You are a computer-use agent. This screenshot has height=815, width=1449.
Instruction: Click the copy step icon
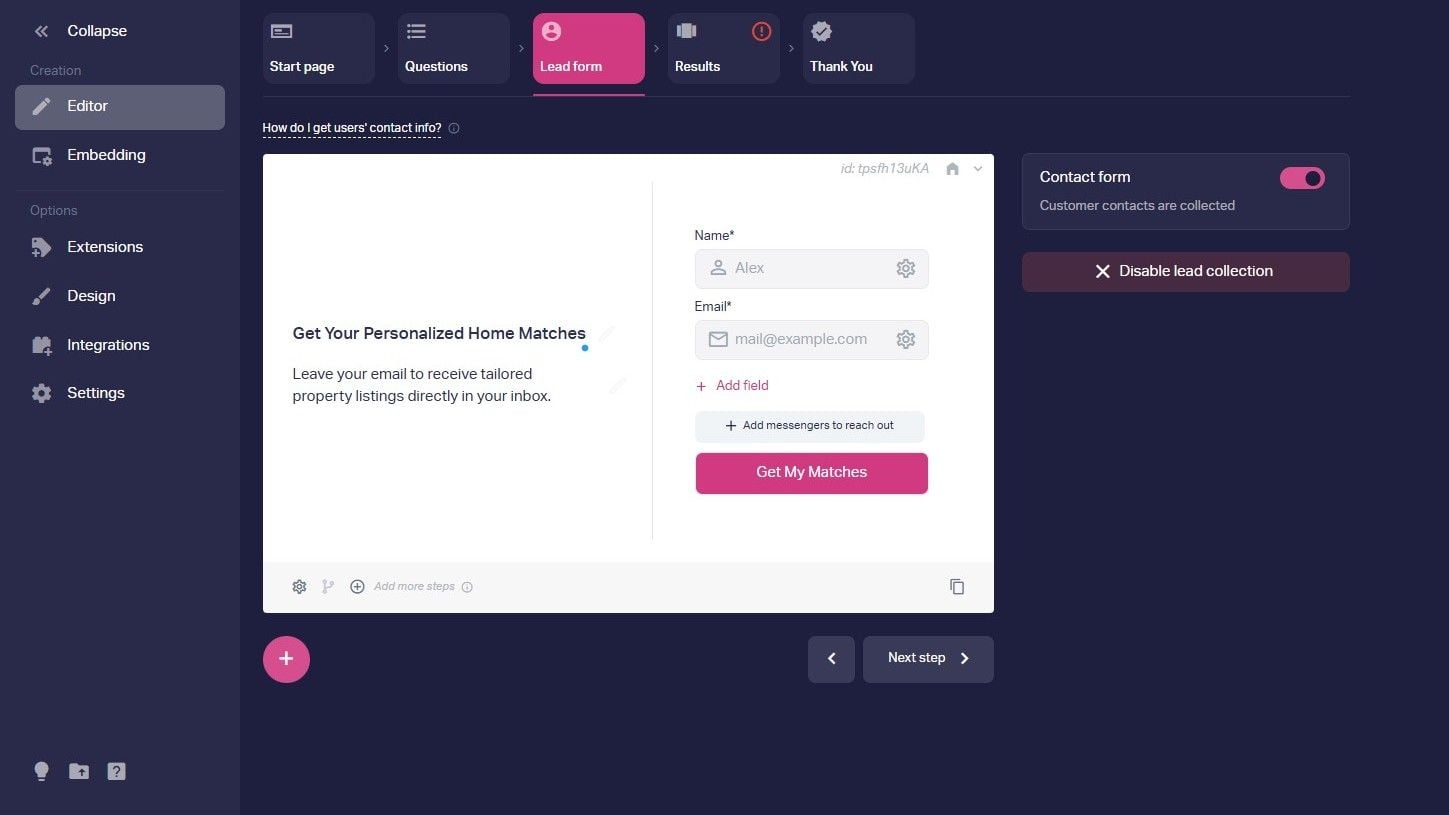tap(957, 587)
